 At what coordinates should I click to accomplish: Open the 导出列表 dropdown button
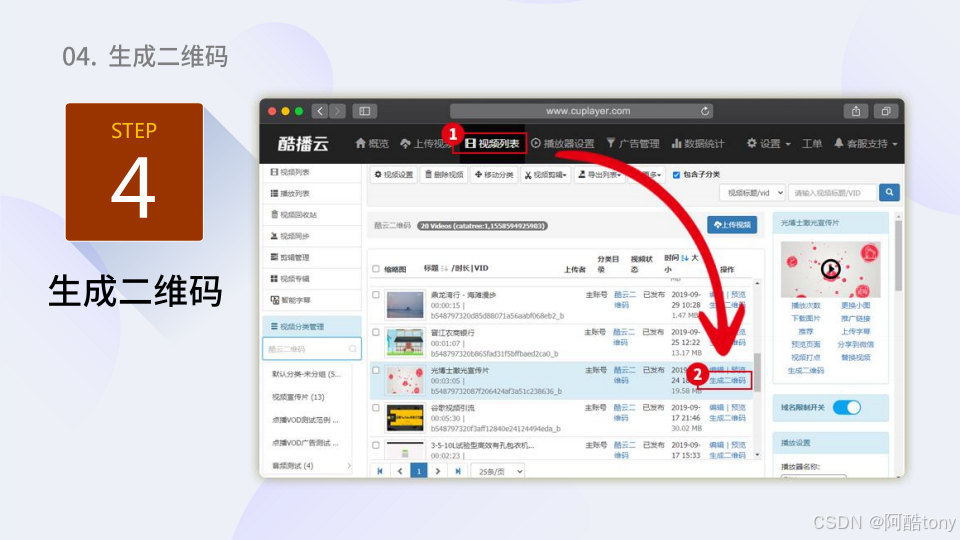point(599,174)
